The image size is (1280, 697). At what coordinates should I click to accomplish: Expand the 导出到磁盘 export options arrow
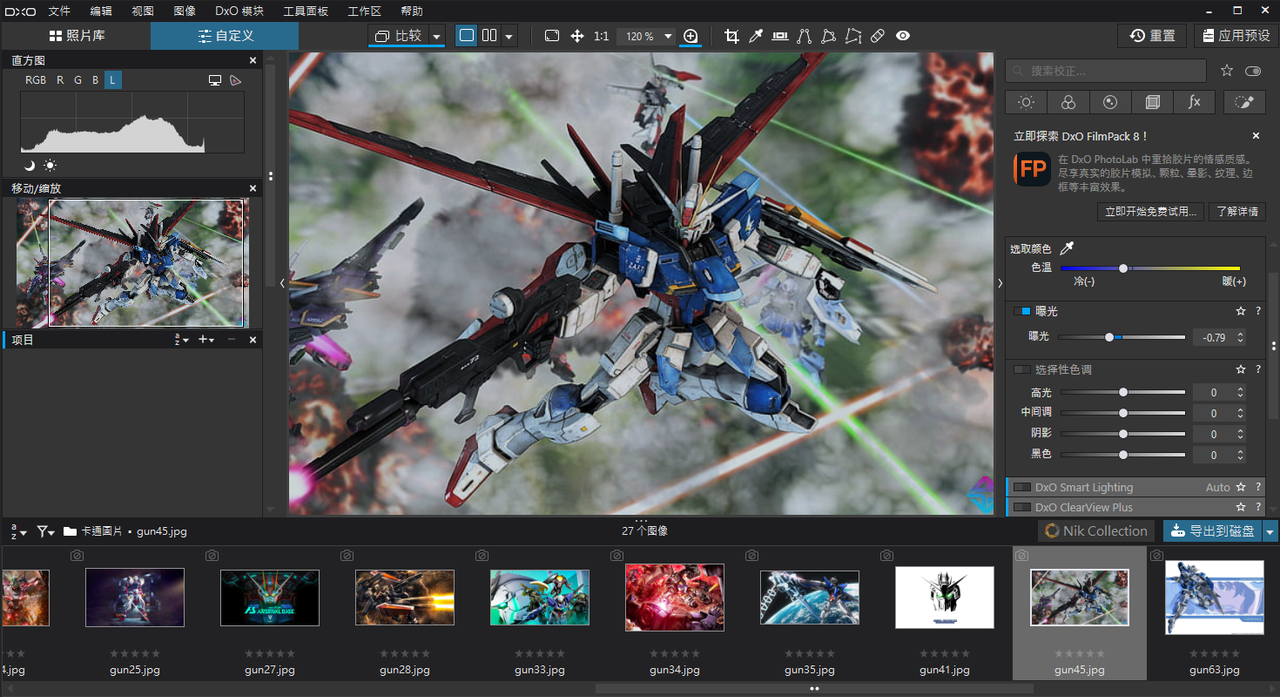[x=1270, y=531]
